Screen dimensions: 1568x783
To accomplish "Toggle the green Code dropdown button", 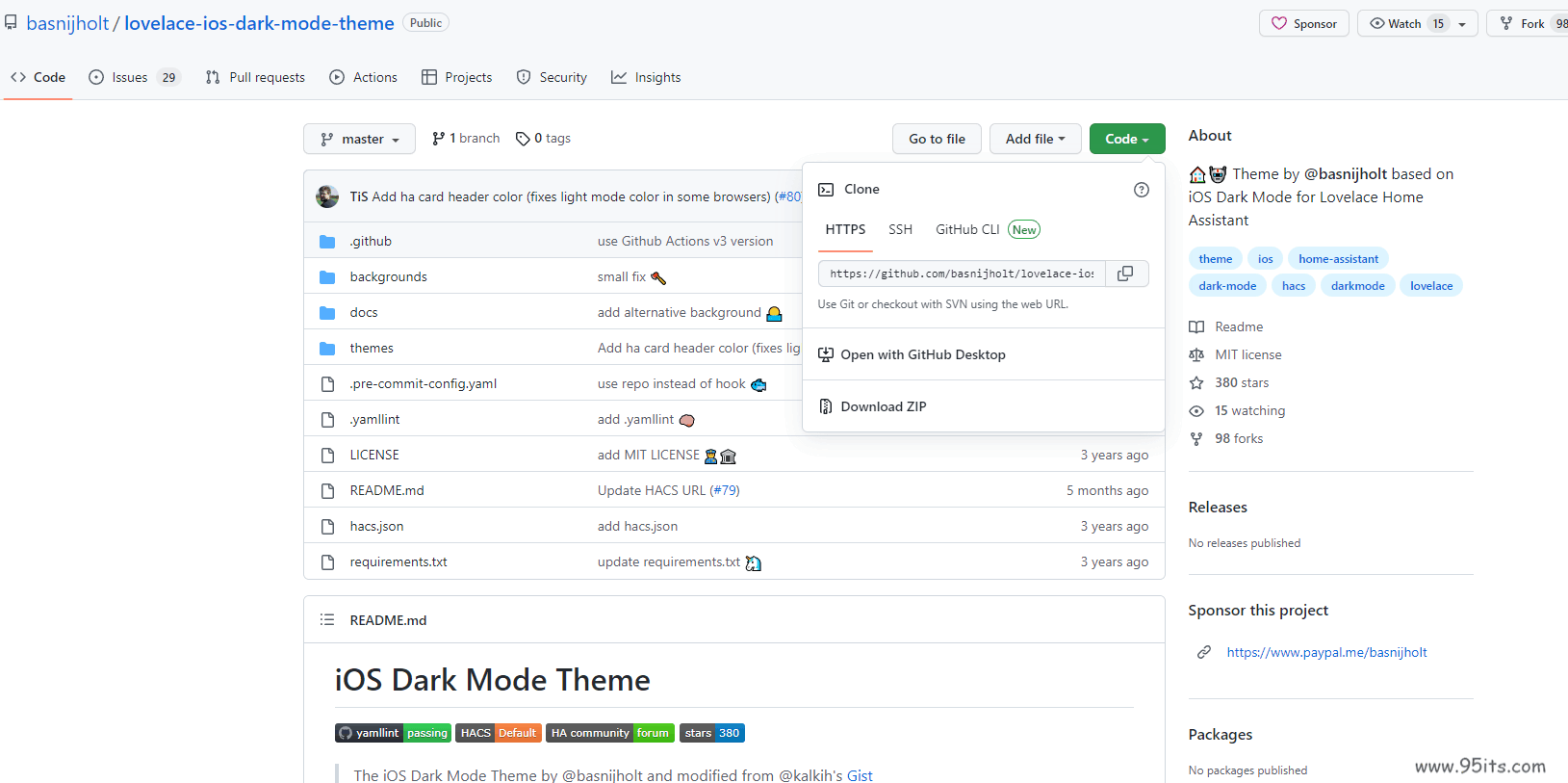I will pos(1127,139).
